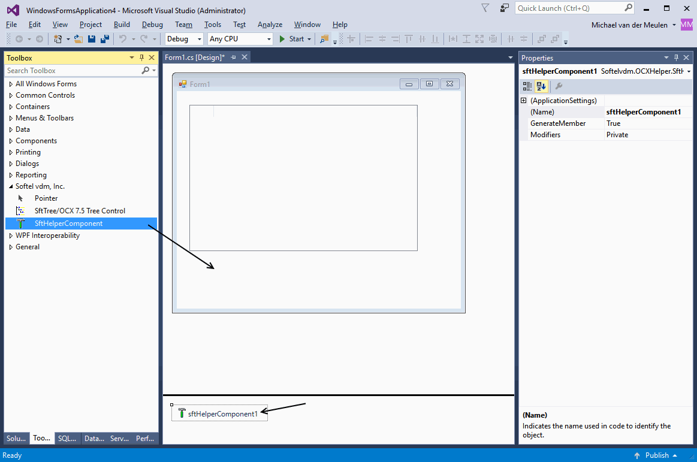Expand Containers category
Screen dimensions: 697x462
coord(11,107)
